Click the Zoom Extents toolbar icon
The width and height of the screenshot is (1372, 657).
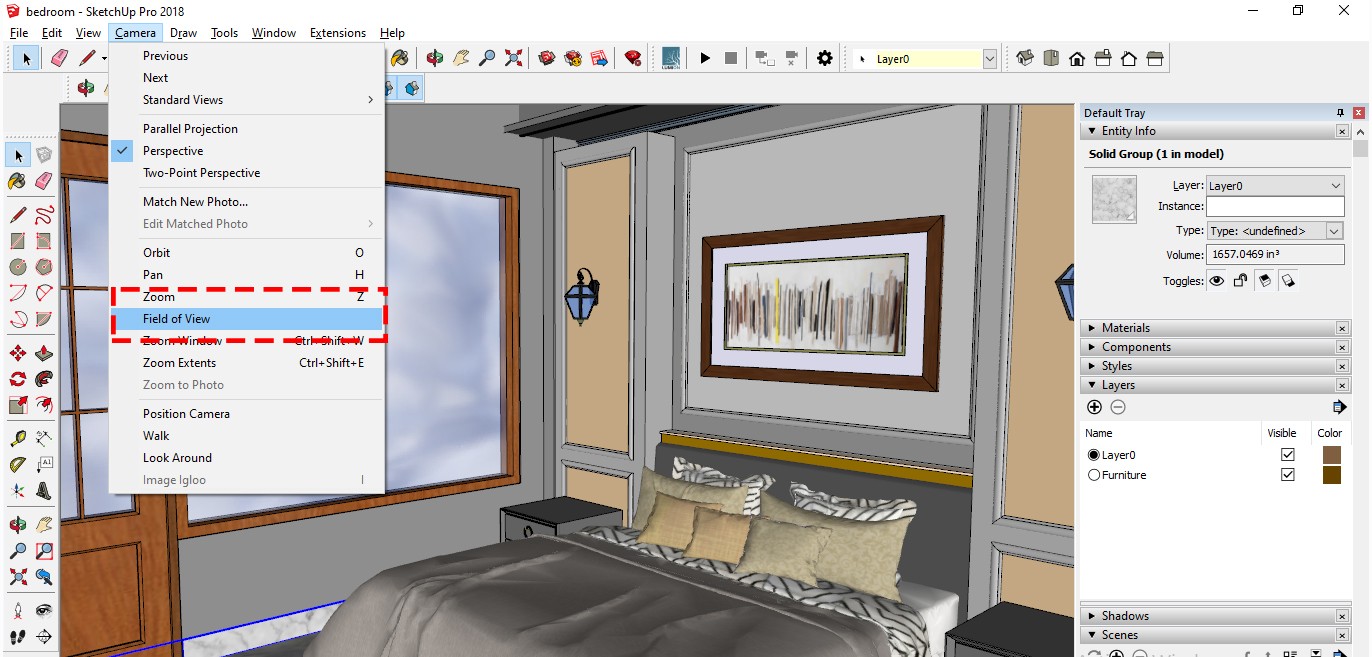point(513,59)
